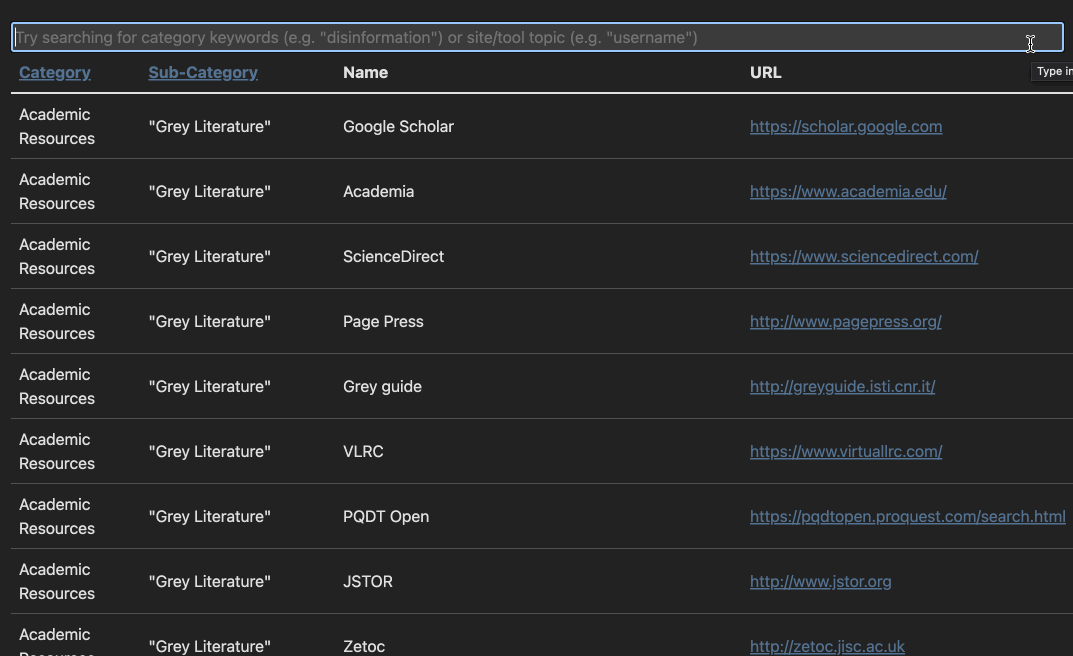Click "Grey Literature" cell in Grey guide row
This screenshot has width=1073, height=656.
(x=209, y=386)
